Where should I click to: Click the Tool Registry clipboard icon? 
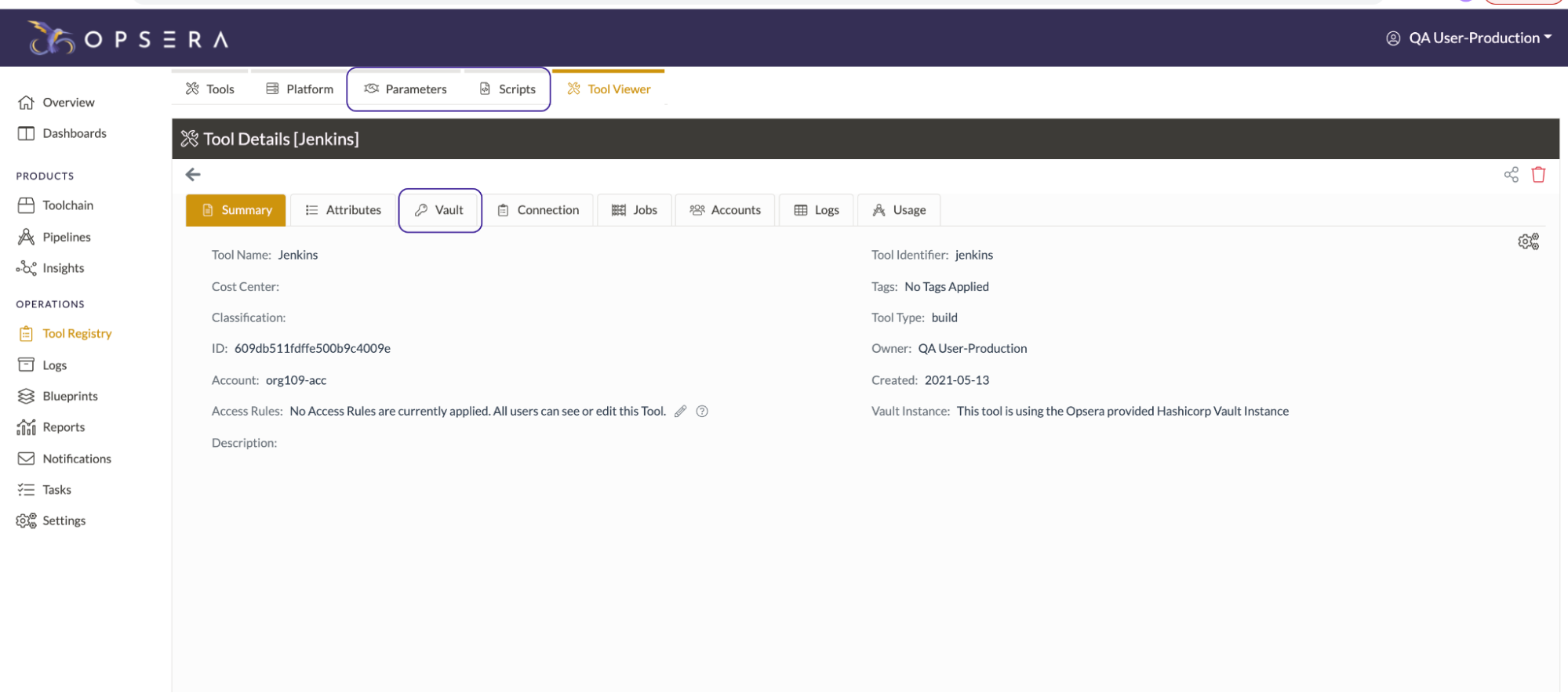26,333
